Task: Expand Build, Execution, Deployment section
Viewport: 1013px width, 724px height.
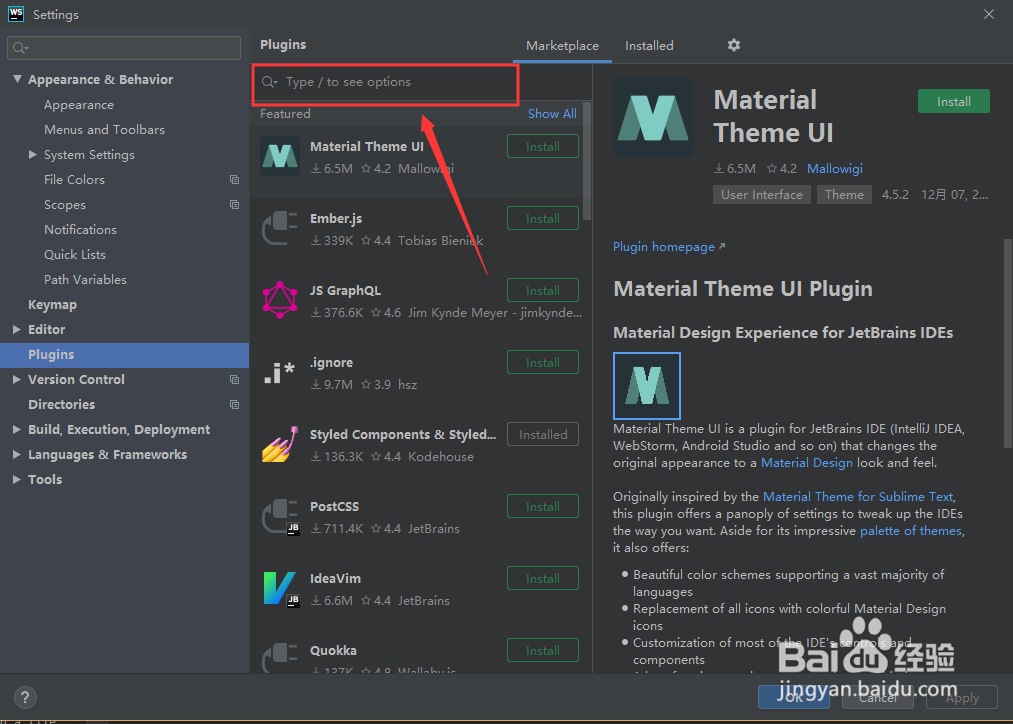Action: 17,429
